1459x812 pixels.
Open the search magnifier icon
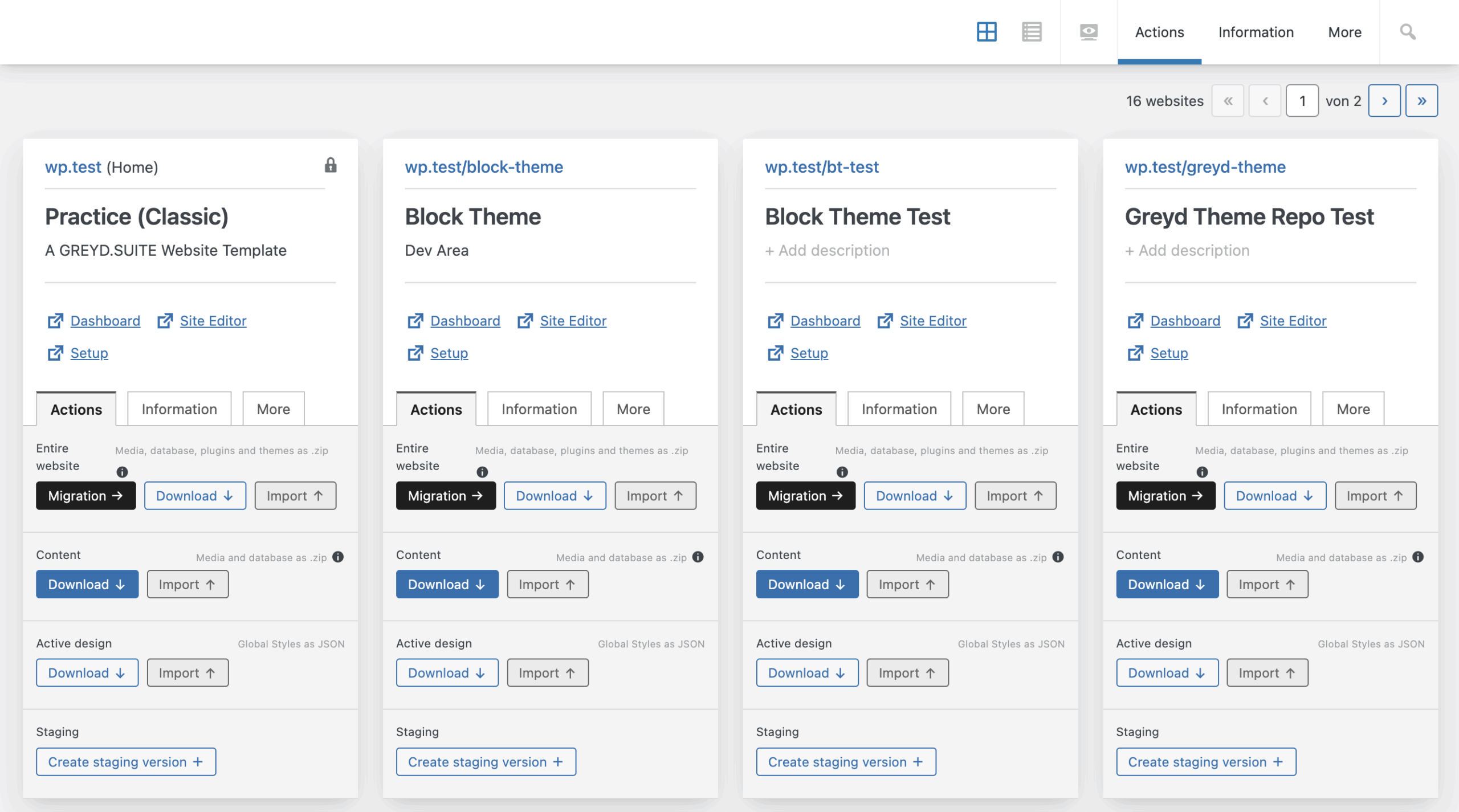1408,32
